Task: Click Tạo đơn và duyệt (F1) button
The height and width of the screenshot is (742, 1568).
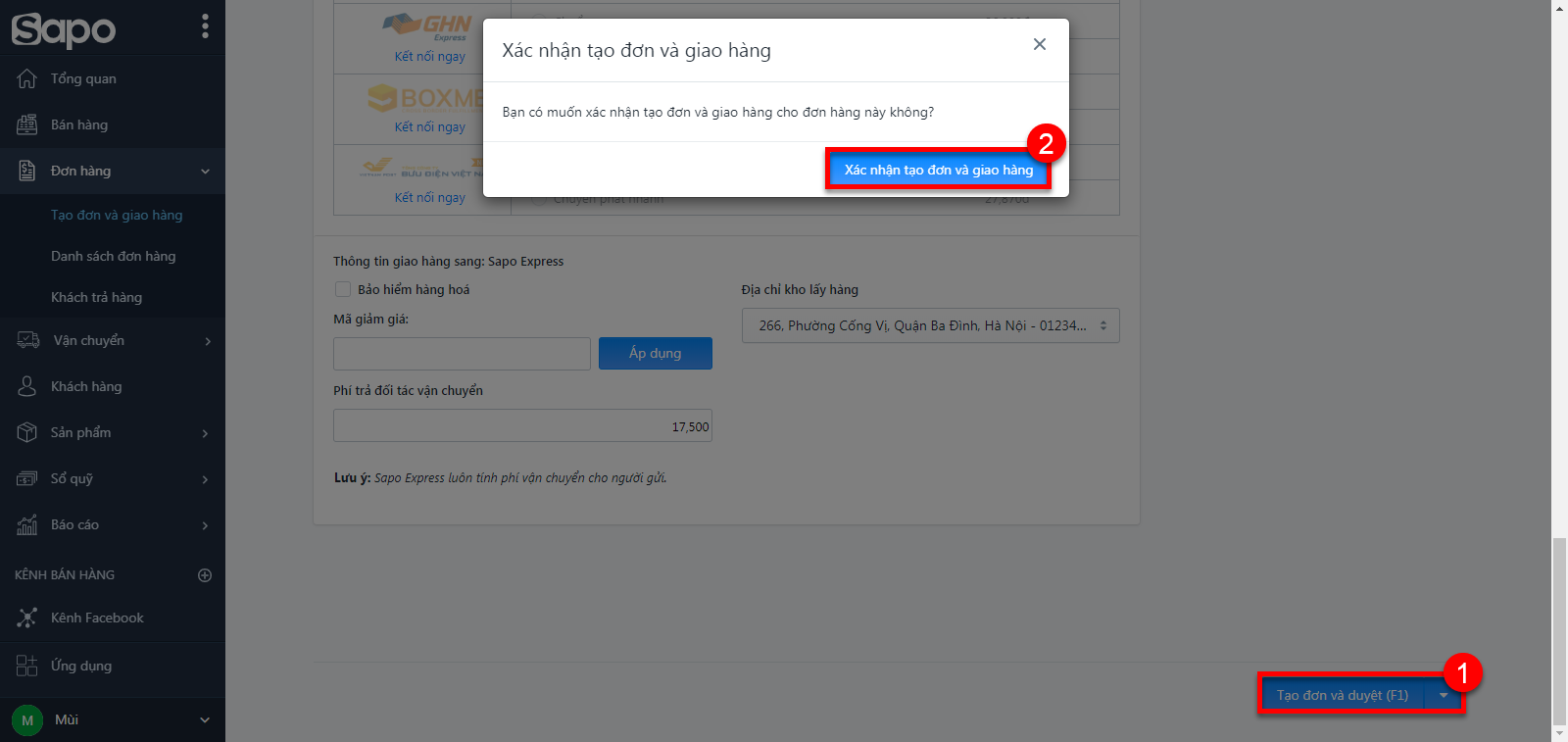Action: click(1343, 695)
